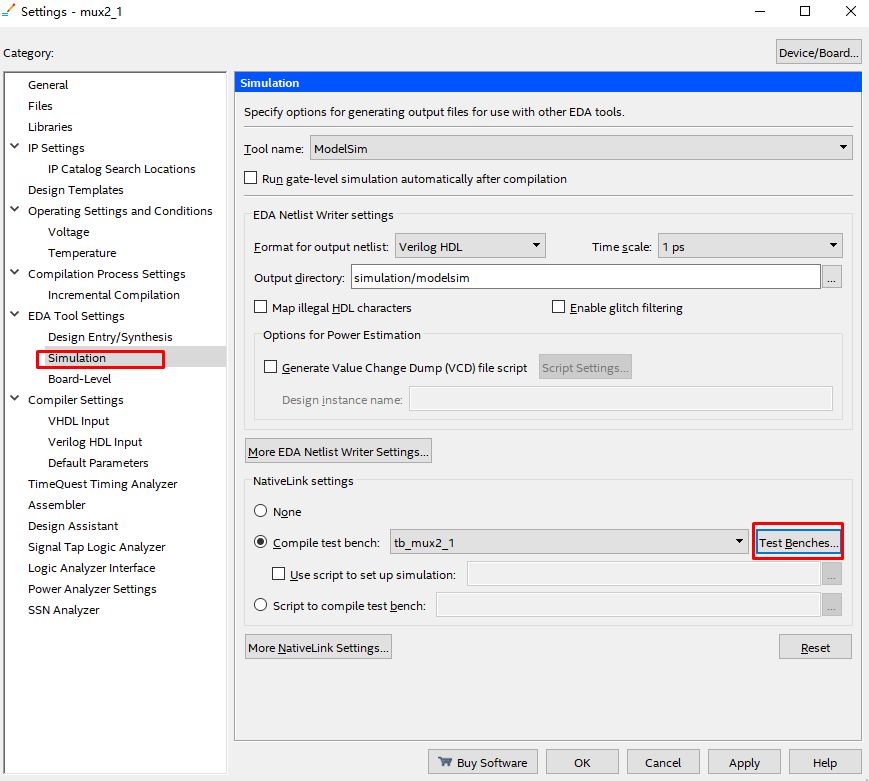Select the Voltage category
The image size is (869, 781).
coord(69,232)
